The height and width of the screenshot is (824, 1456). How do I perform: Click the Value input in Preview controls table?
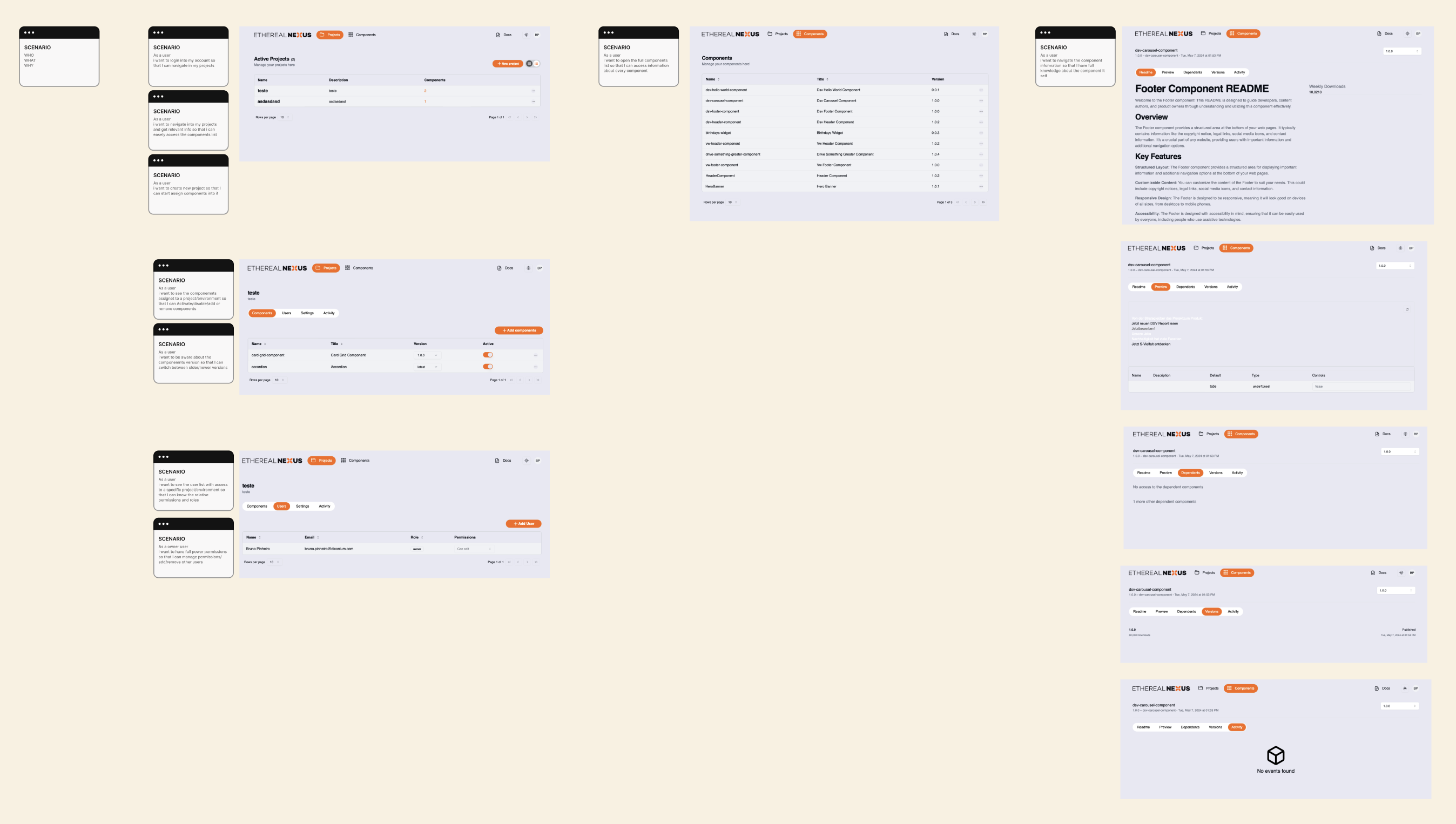pyautogui.click(x=1361, y=387)
